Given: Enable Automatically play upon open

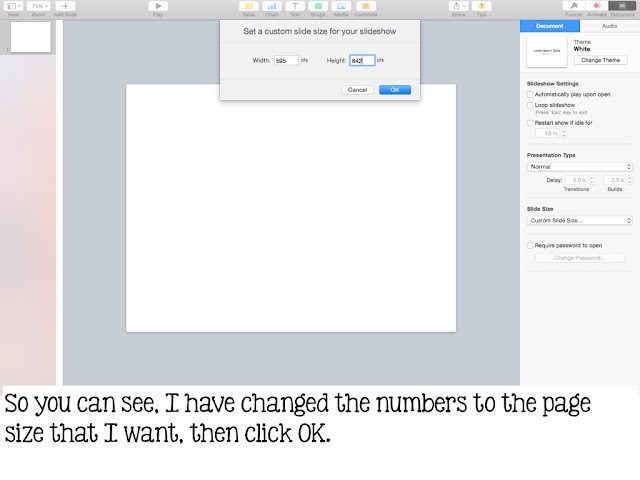Looking at the screenshot, I should (x=530, y=94).
